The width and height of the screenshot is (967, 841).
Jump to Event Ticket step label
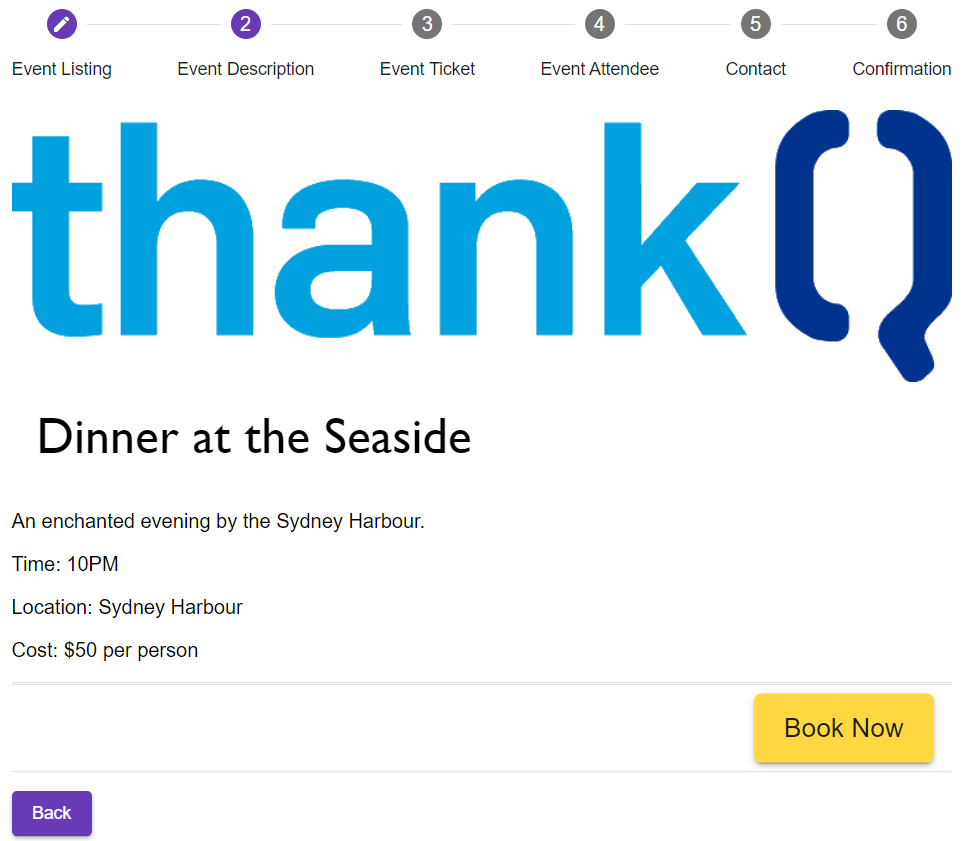click(x=427, y=69)
